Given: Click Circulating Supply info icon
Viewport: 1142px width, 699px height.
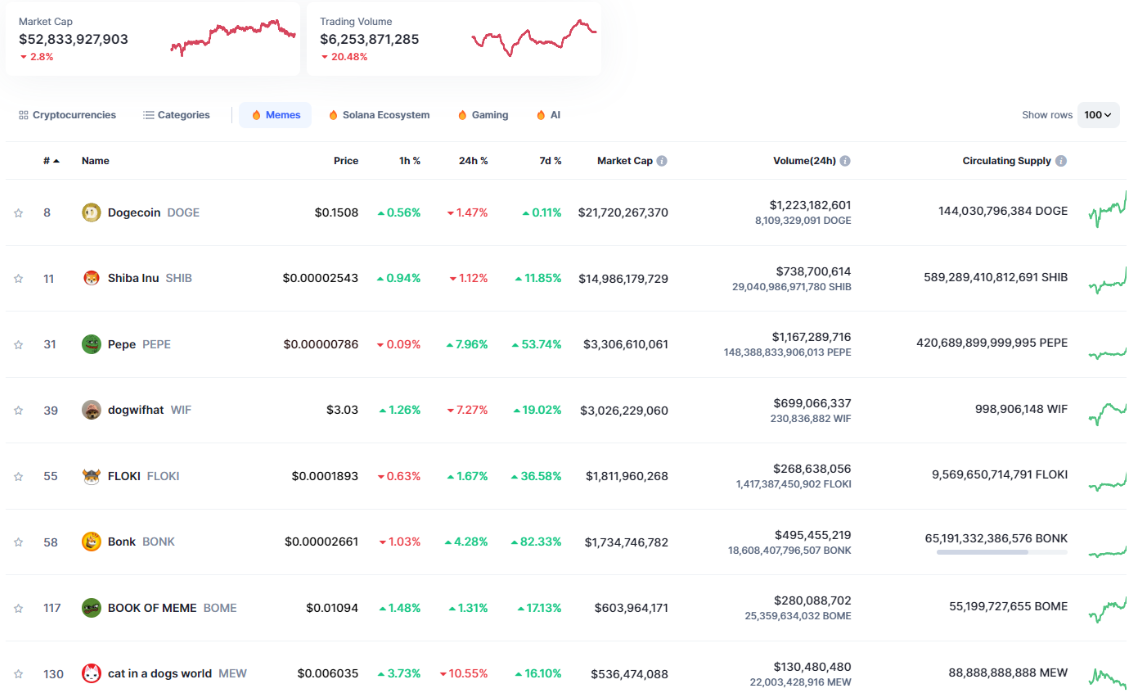Looking at the screenshot, I should coord(1061,161).
